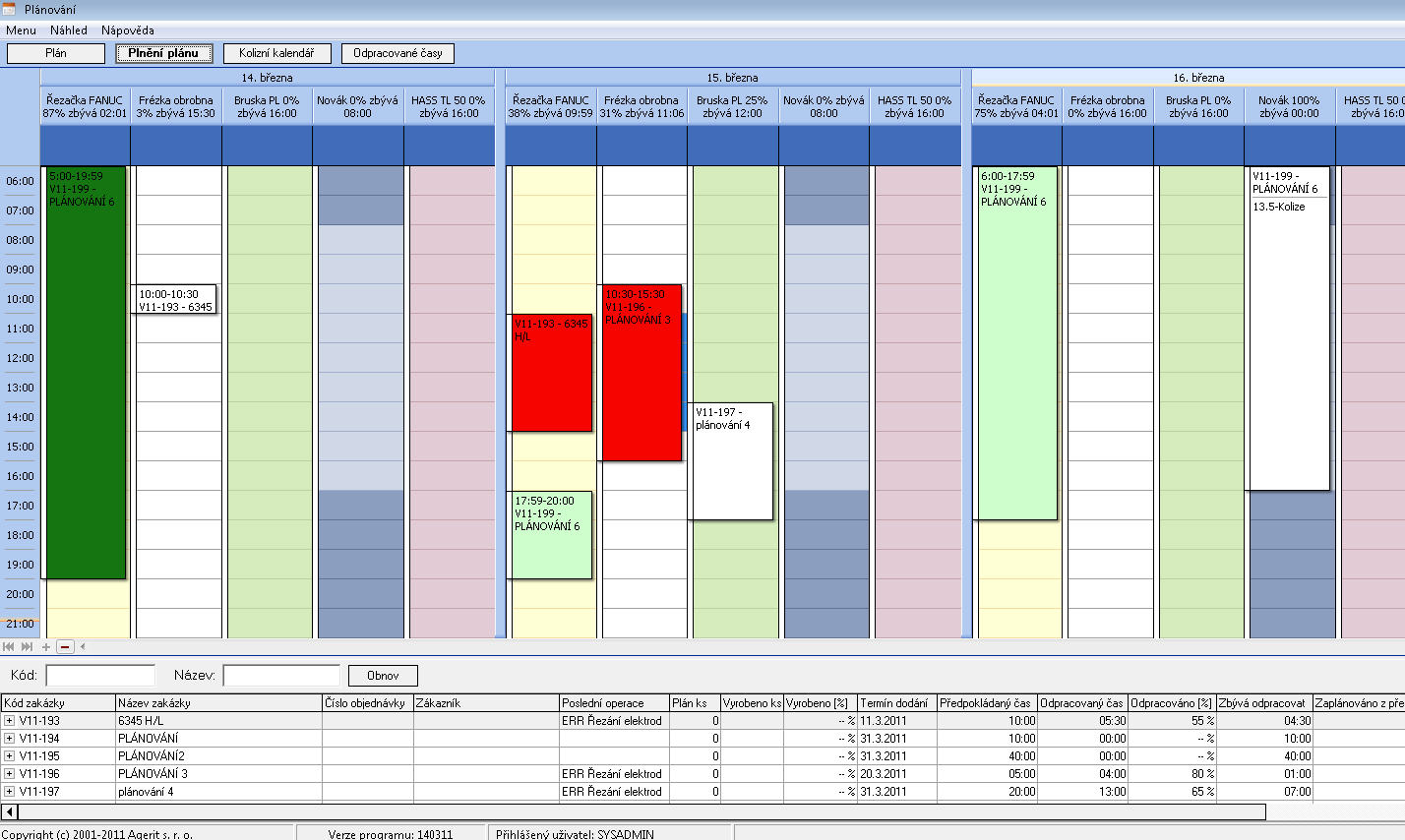
Task: Open the Kolizní kalendář view
Action: pyautogui.click(x=276, y=53)
